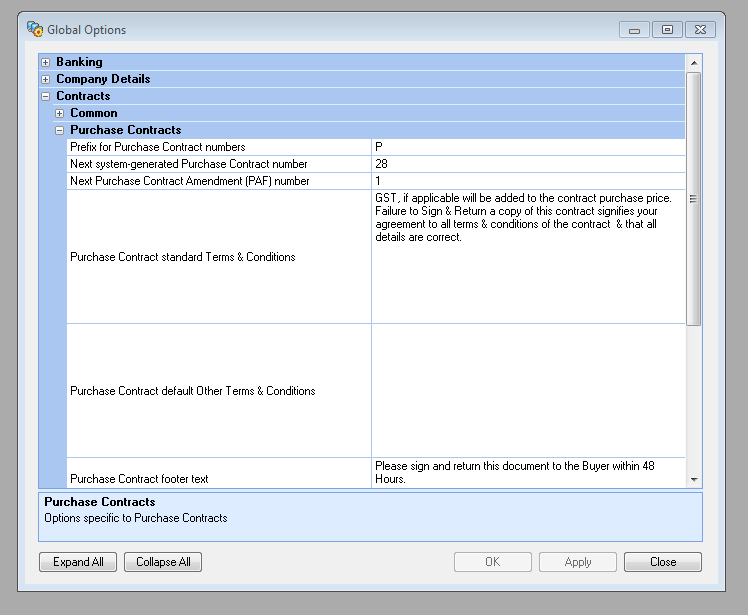Edit the PAF number value 1
748x615 pixels.
(x=528, y=181)
